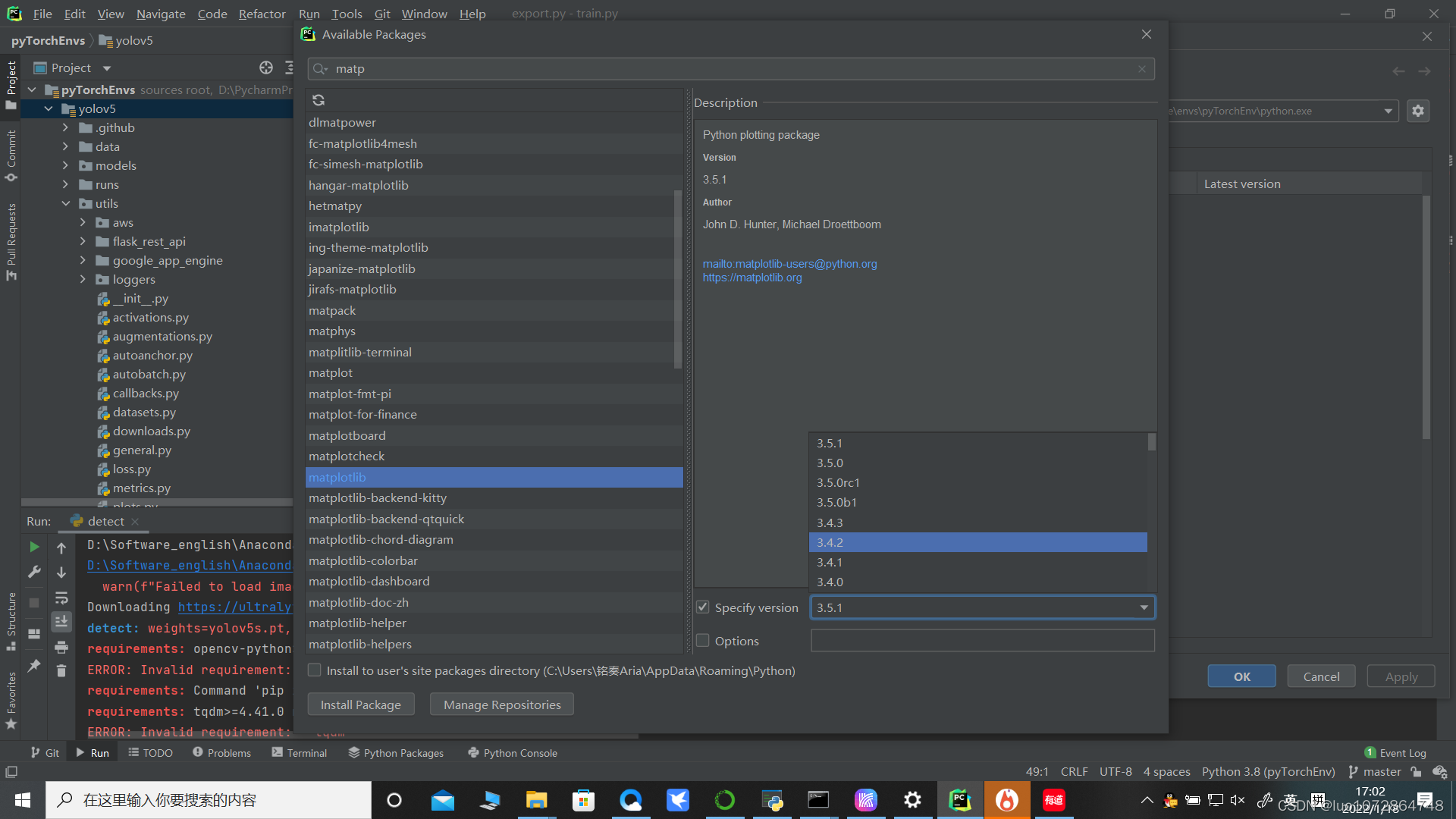Collapse the utils folder
This screenshot has width=1456, height=819.
tap(65, 203)
